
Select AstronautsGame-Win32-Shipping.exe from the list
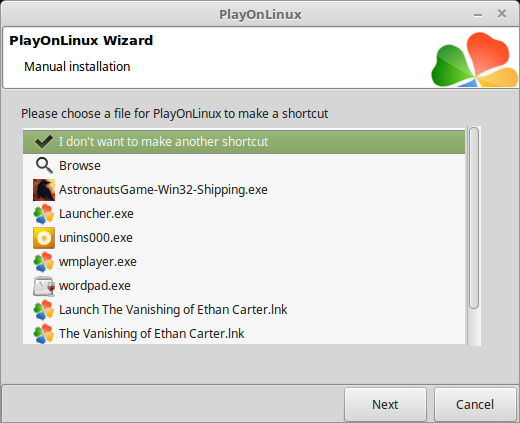tap(244, 190)
